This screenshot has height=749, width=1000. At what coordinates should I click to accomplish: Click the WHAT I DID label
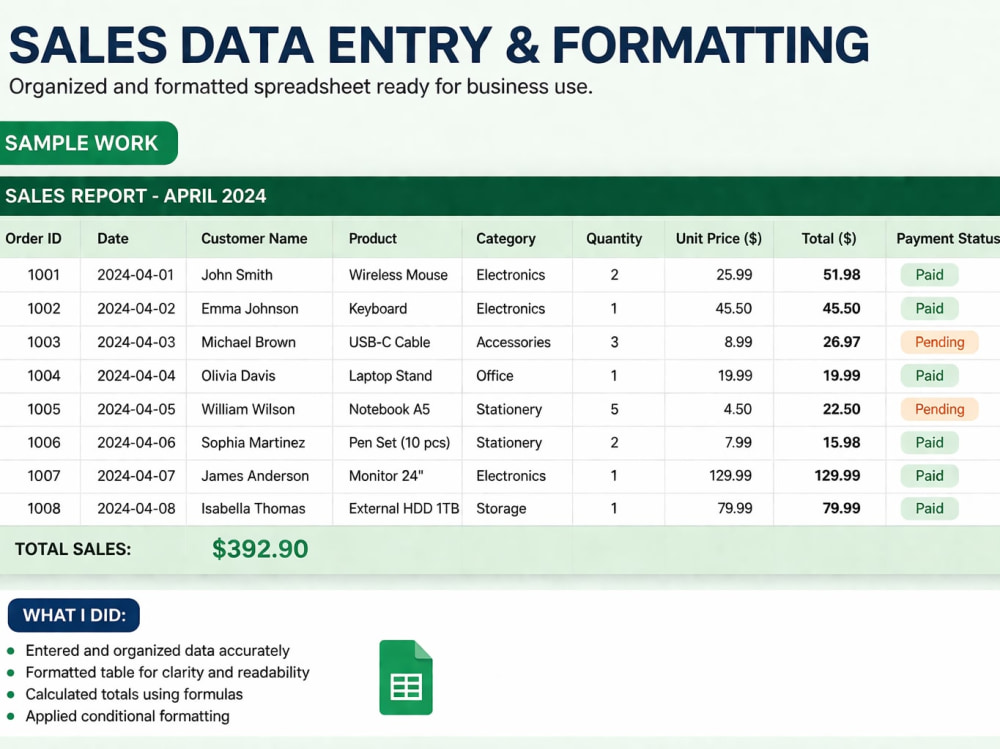tap(74, 615)
